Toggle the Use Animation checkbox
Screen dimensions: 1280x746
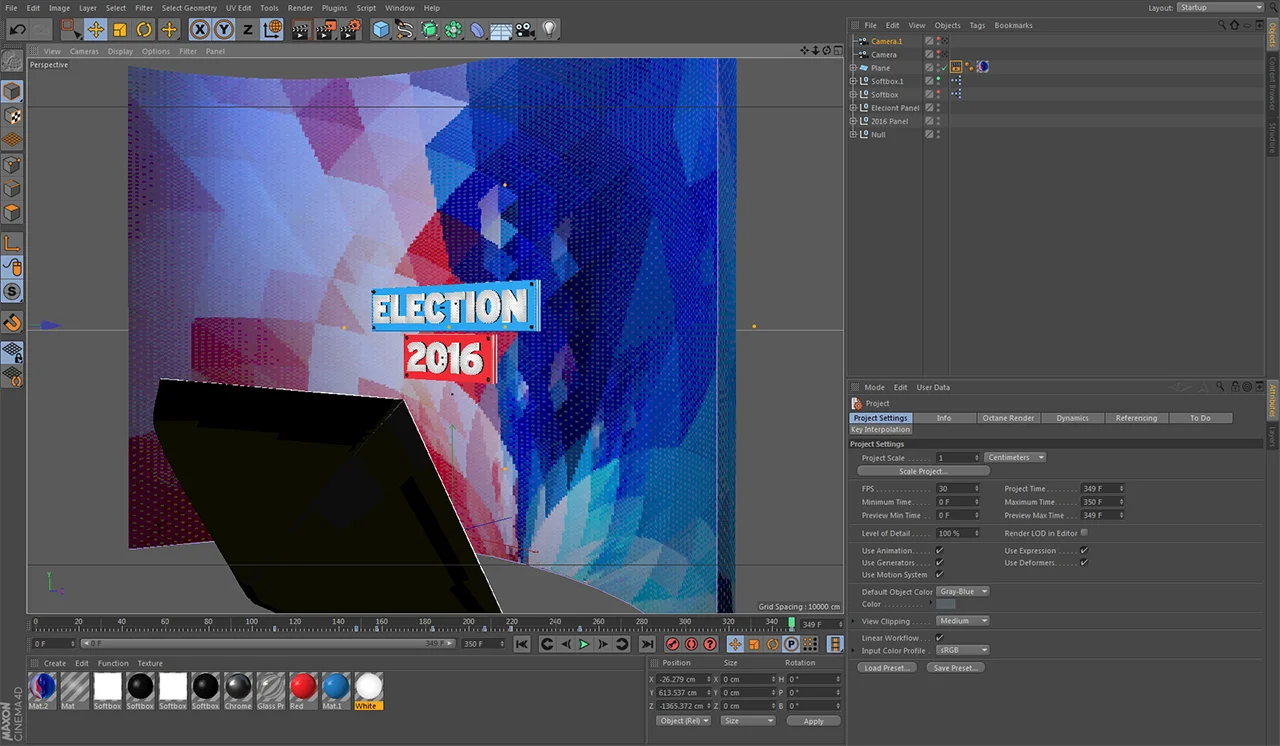tap(939, 551)
